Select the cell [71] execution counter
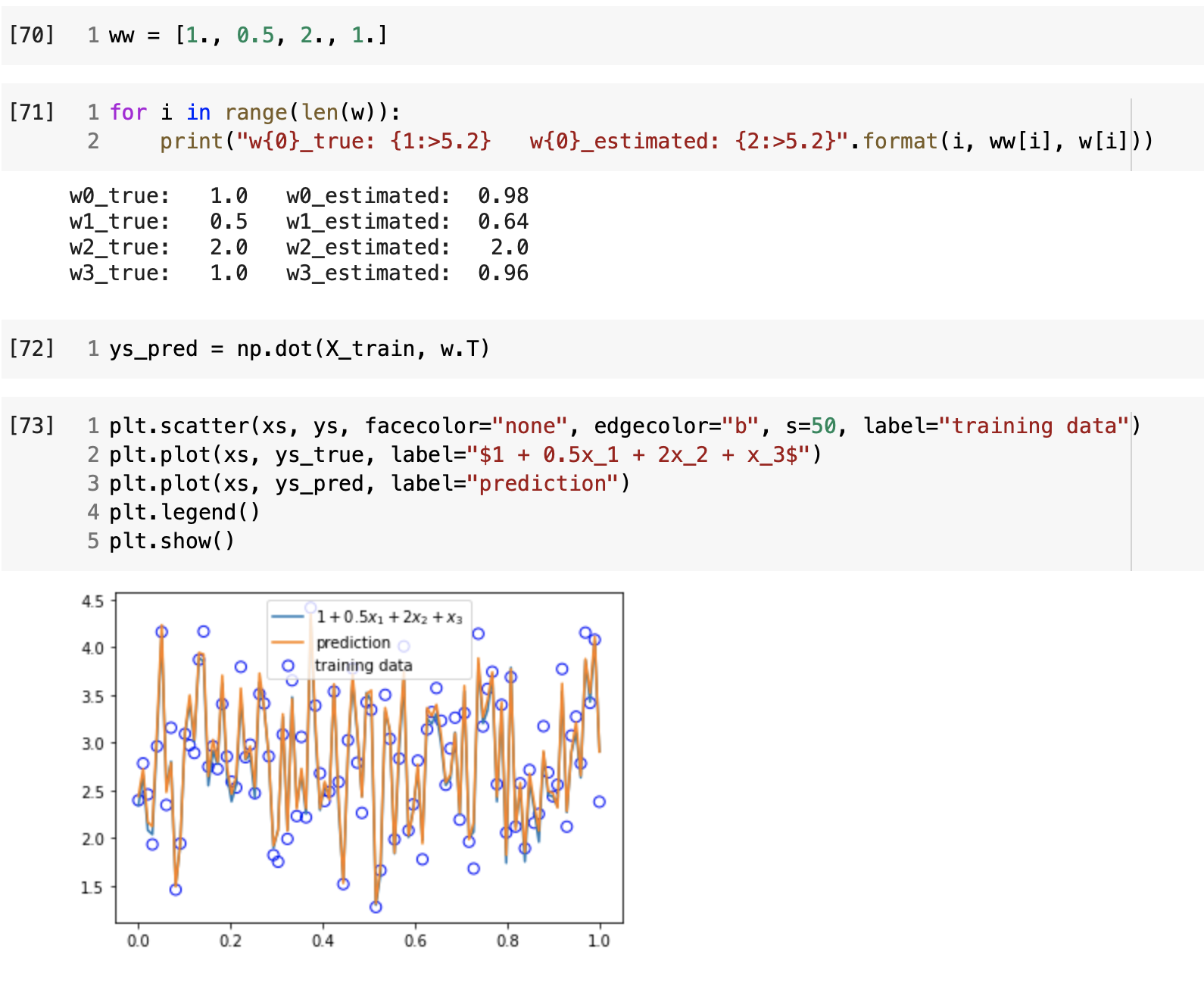The width and height of the screenshot is (1204, 989). (32, 112)
